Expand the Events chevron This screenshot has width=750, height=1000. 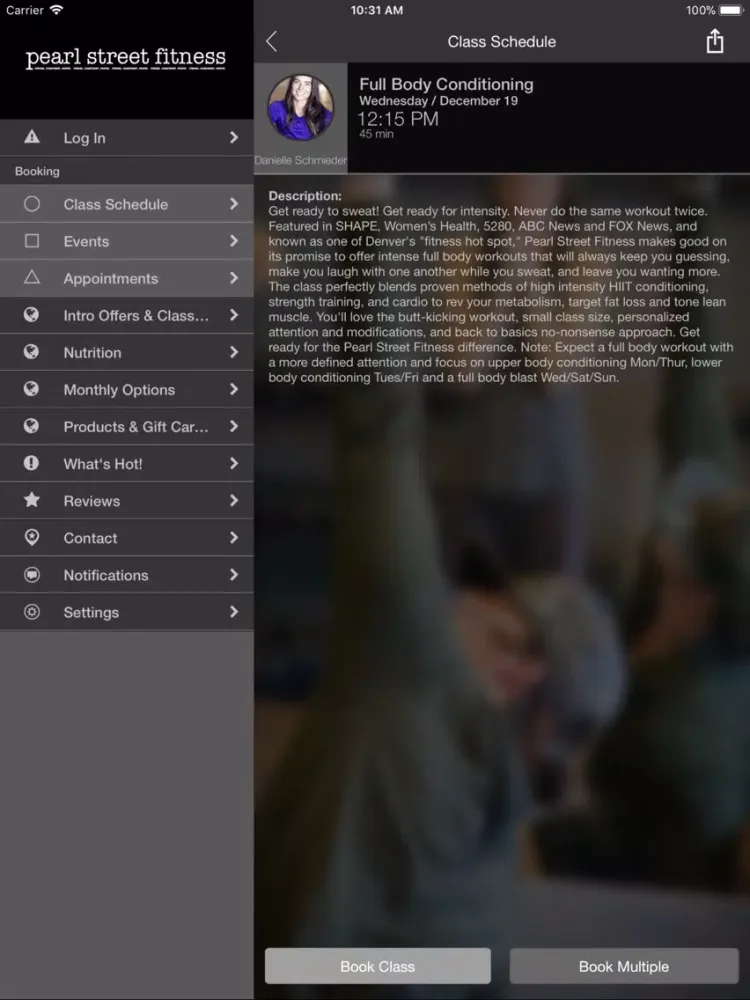click(x=234, y=240)
